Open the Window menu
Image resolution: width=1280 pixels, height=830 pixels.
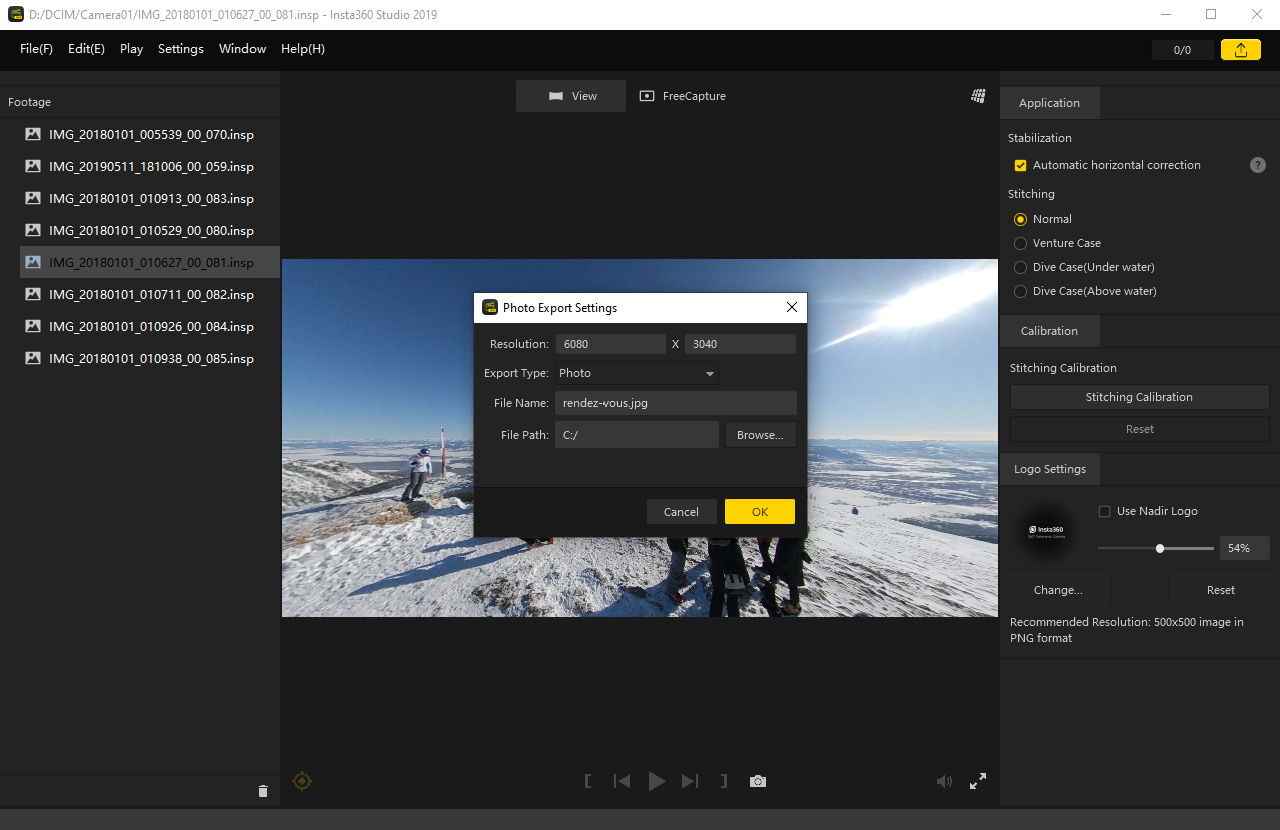[242, 49]
